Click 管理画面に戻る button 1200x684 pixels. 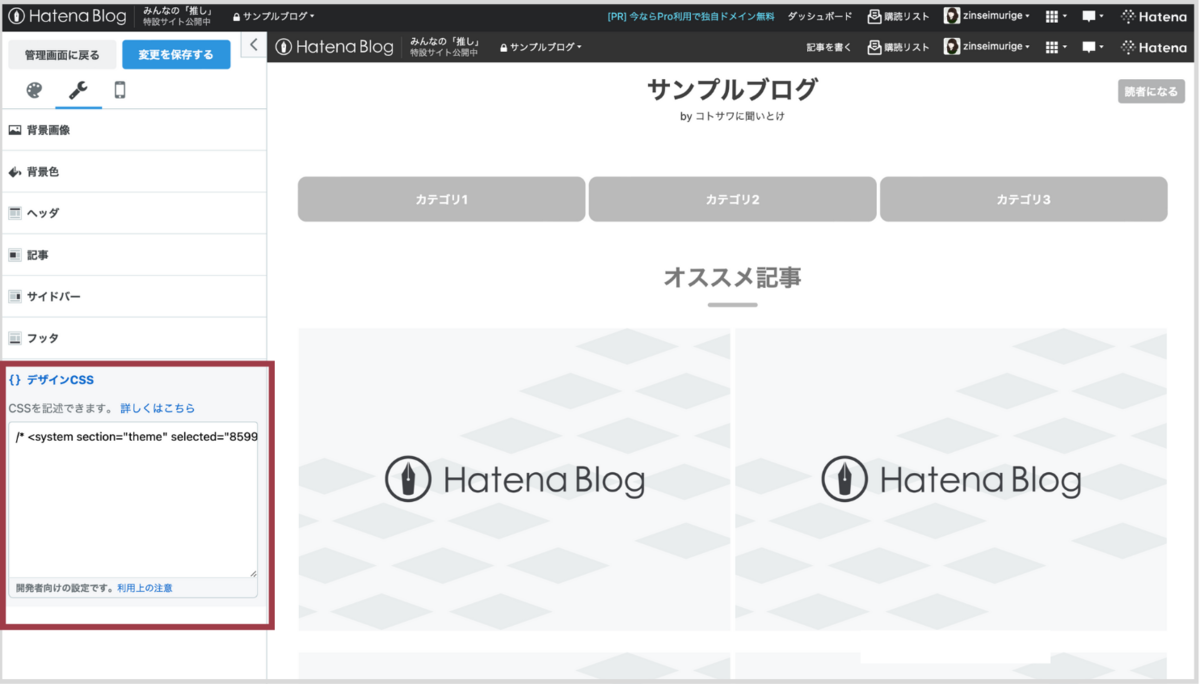click(x=62, y=55)
